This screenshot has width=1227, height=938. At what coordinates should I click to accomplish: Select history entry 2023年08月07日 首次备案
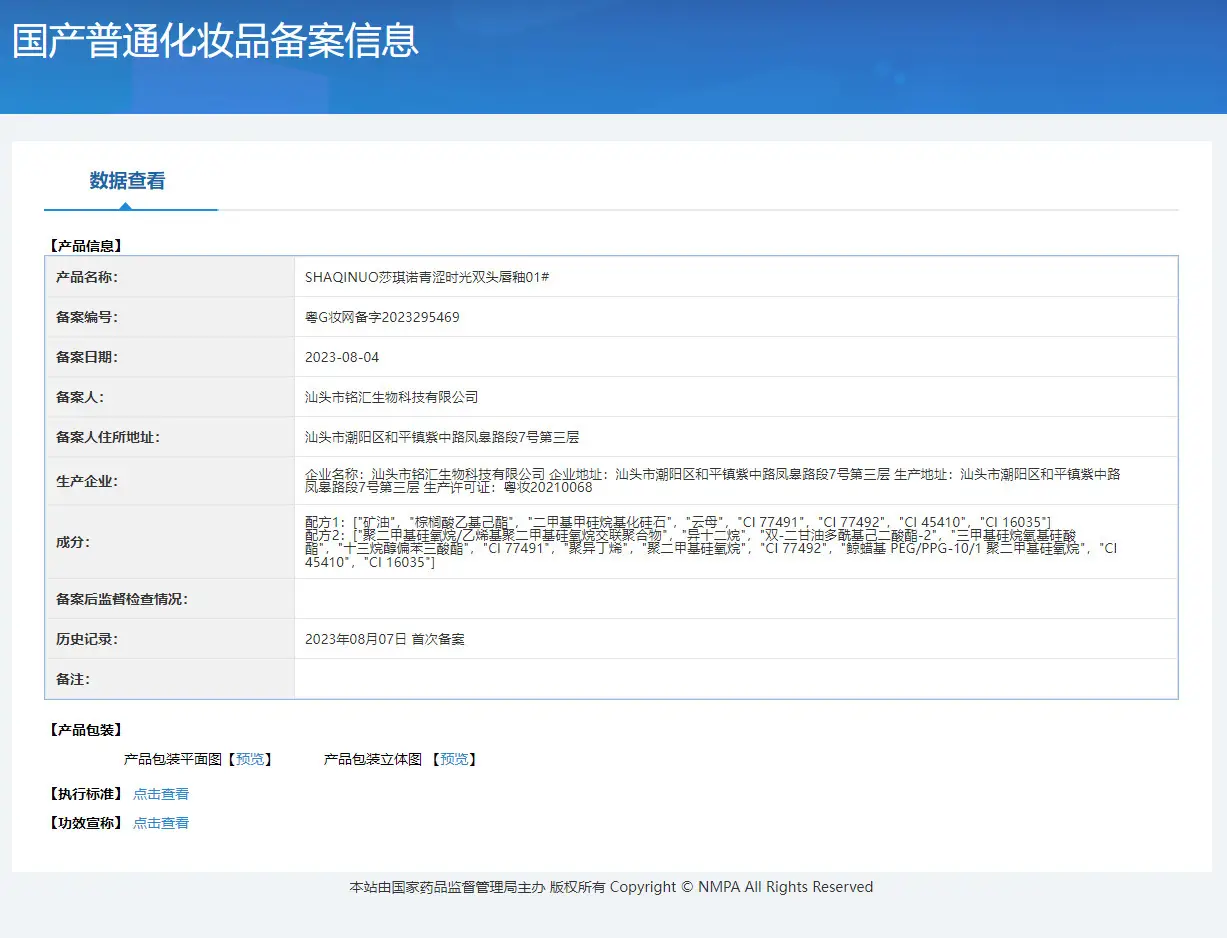tap(385, 639)
